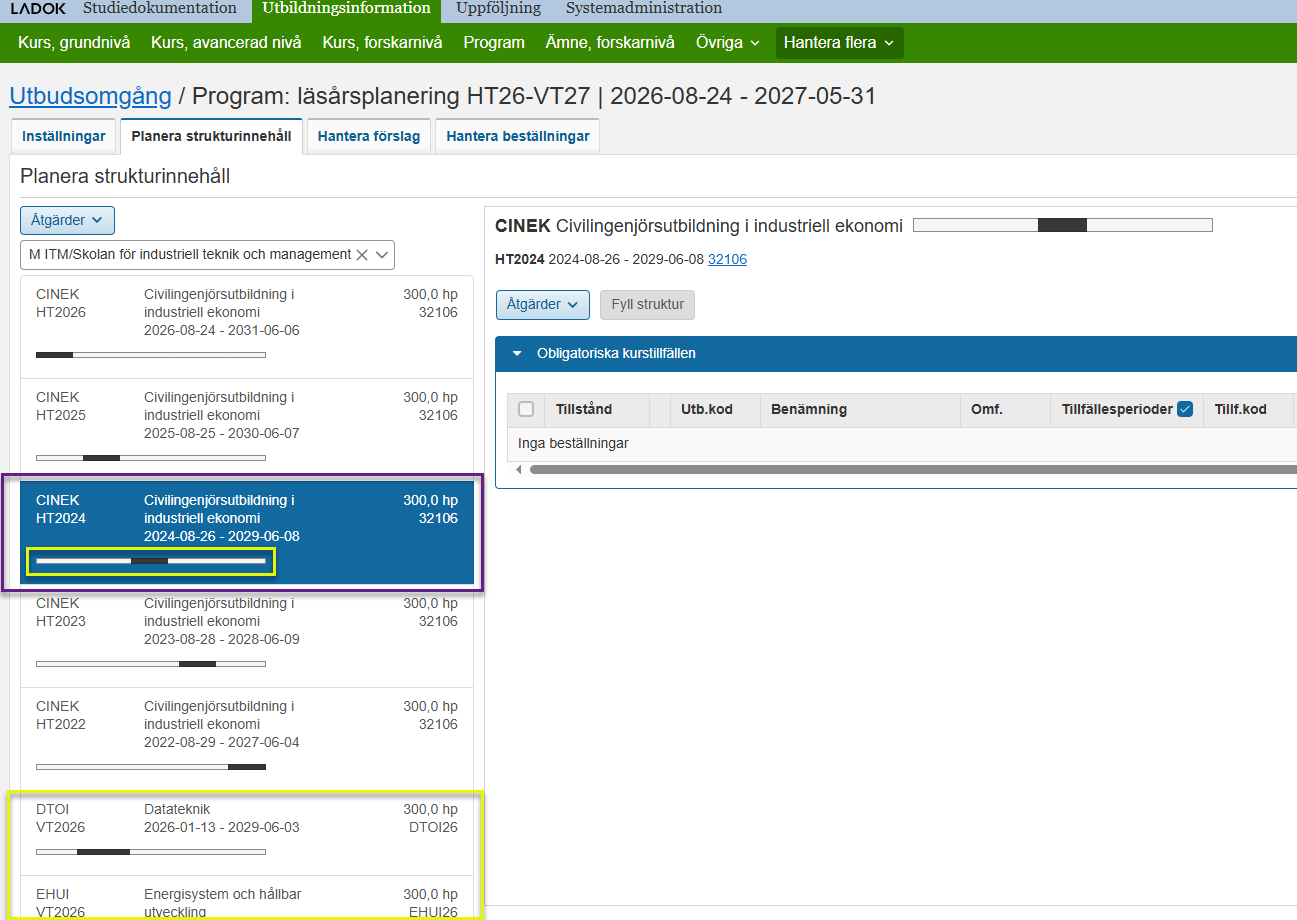The image size is (1297, 920).
Task: Open the Övriga menu
Action: tap(727, 42)
